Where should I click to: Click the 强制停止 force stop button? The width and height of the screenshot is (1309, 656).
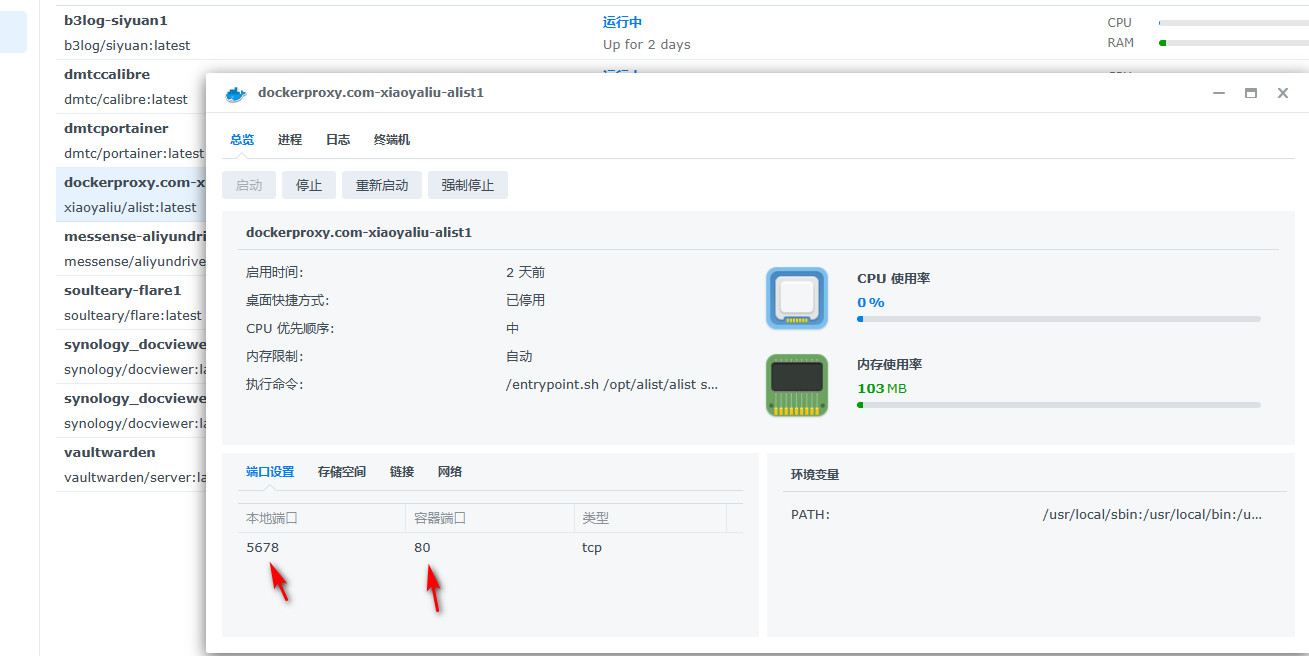[x=468, y=185]
